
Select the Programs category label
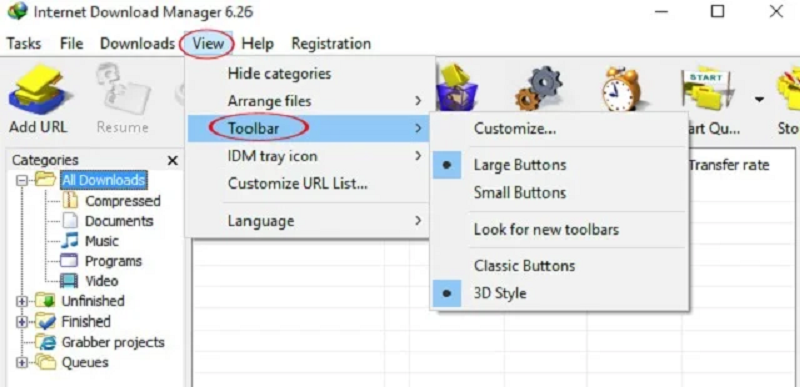tap(113, 261)
